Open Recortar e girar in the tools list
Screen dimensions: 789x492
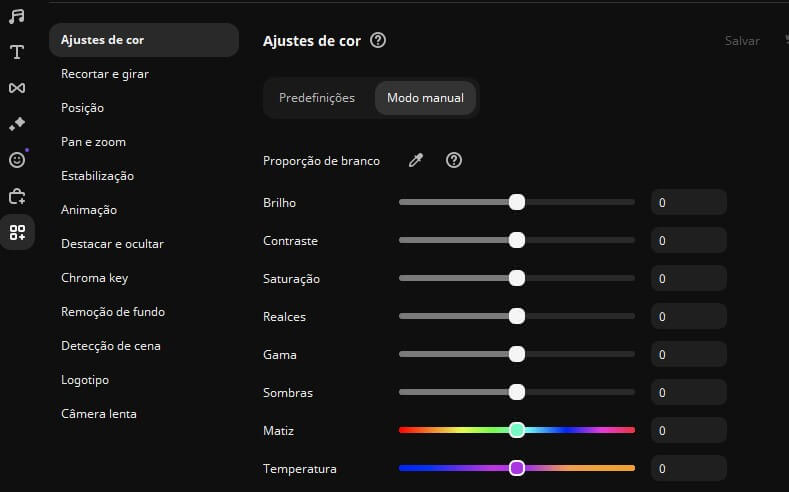(105, 74)
